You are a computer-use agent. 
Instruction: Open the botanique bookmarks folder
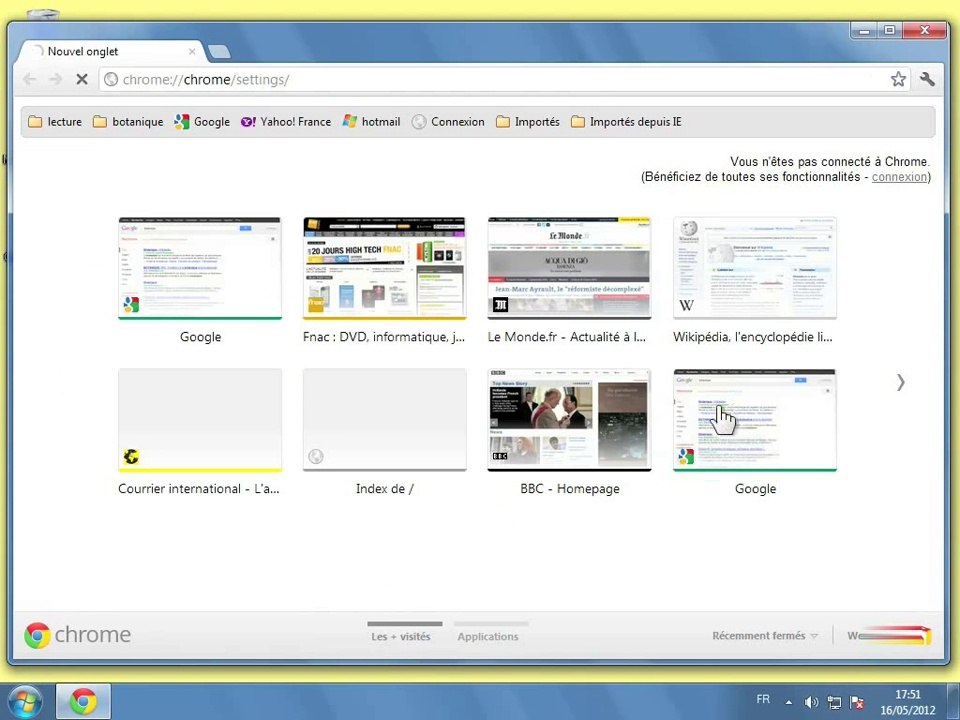coord(128,122)
